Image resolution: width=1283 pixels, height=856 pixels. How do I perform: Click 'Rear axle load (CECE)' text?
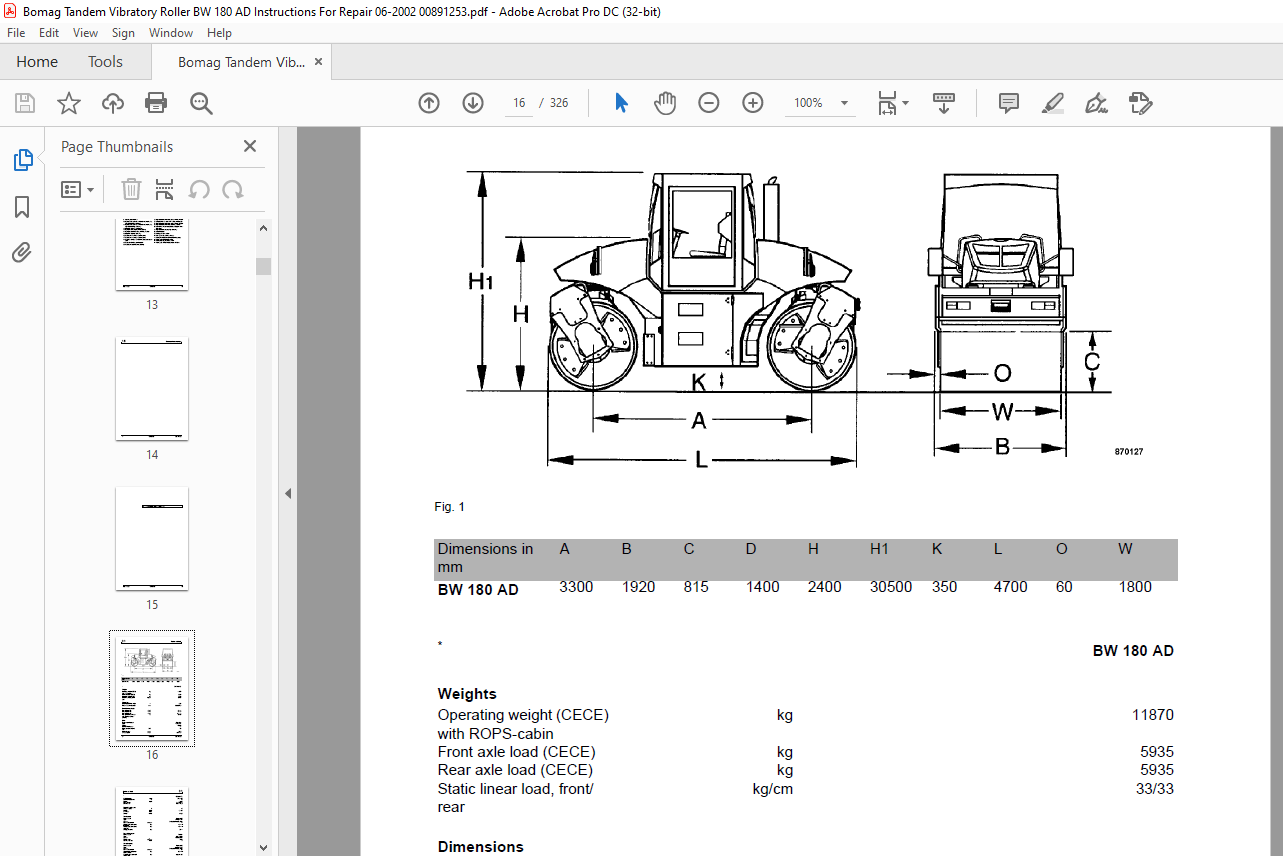pyautogui.click(x=515, y=770)
